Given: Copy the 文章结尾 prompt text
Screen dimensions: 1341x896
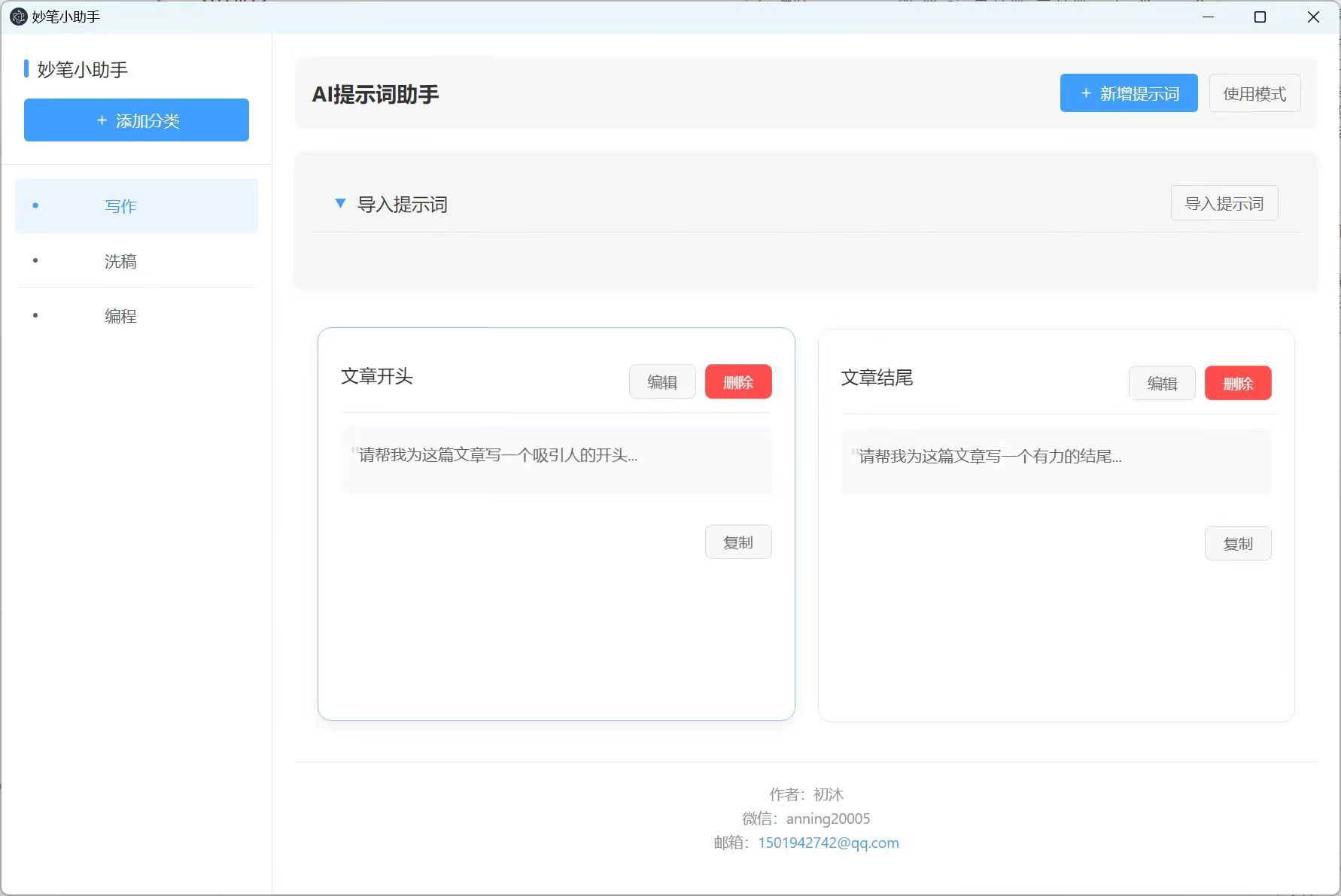Looking at the screenshot, I should coord(1238,544).
